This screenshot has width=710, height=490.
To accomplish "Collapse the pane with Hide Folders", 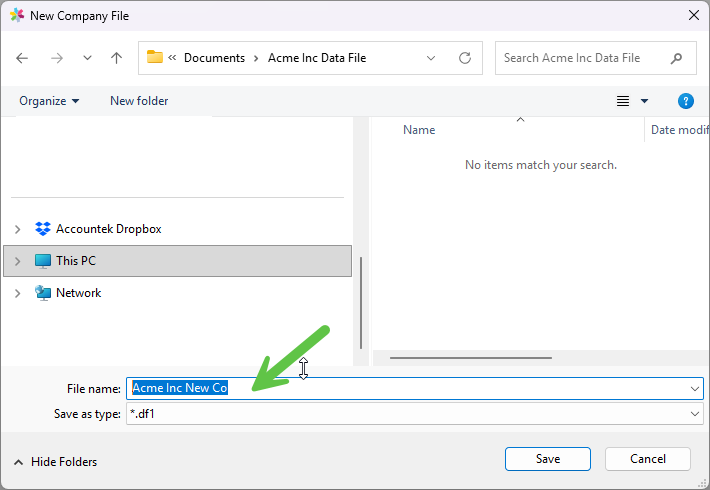I will (x=55, y=462).
